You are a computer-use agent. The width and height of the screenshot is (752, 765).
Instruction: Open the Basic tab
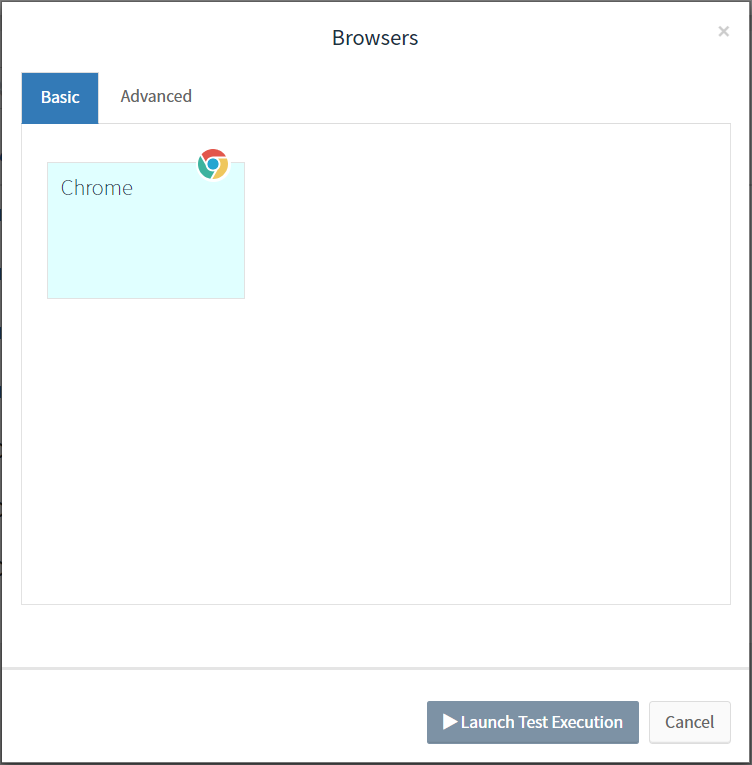pos(60,98)
